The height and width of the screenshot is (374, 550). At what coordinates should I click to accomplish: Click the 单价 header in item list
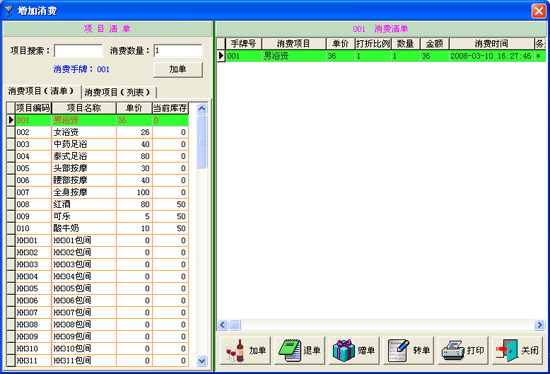tap(134, 108)
